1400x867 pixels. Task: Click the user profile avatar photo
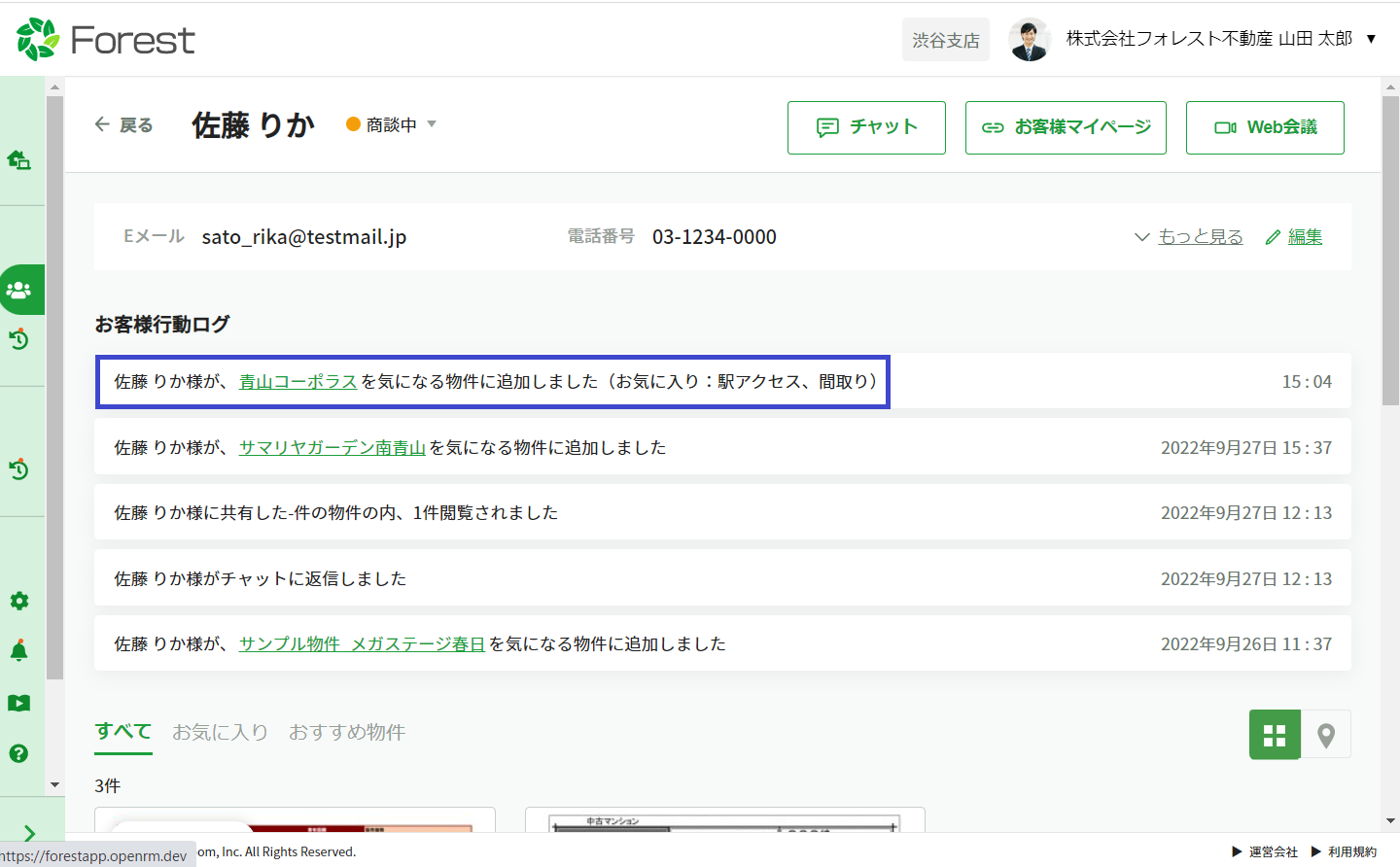click(1029, 40)
